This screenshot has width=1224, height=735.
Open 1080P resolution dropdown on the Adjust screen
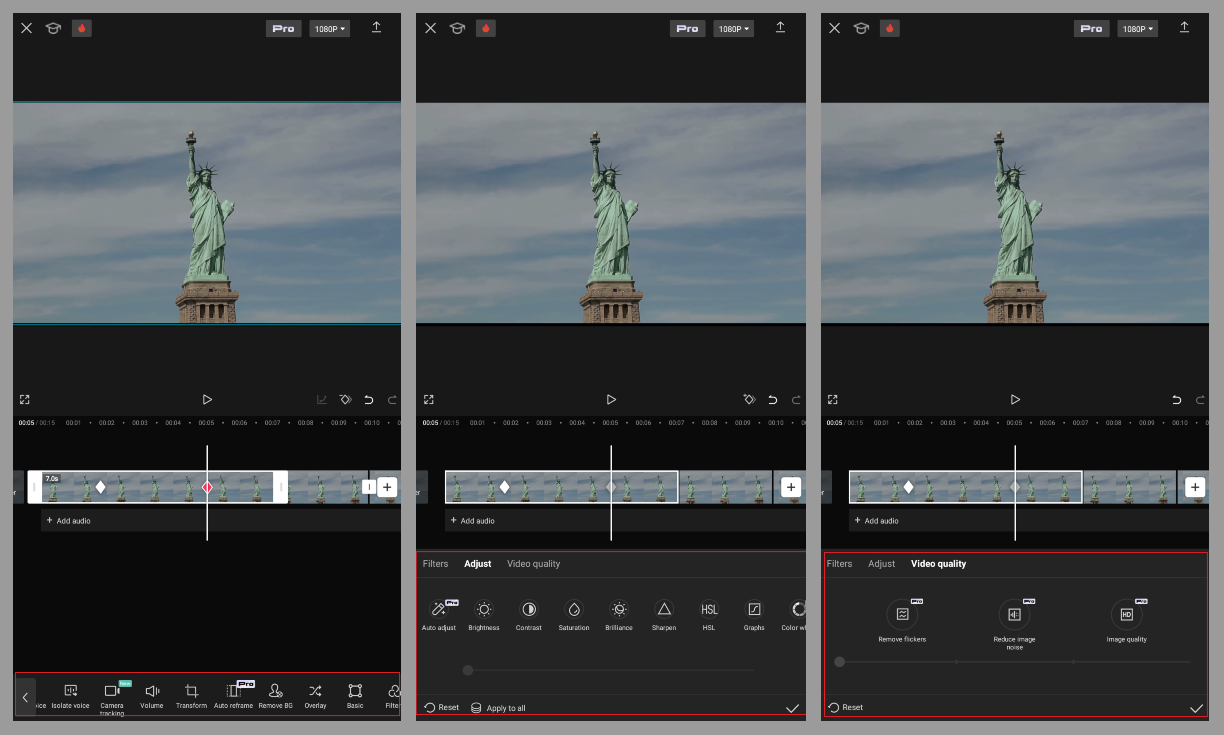coord(734,29)
